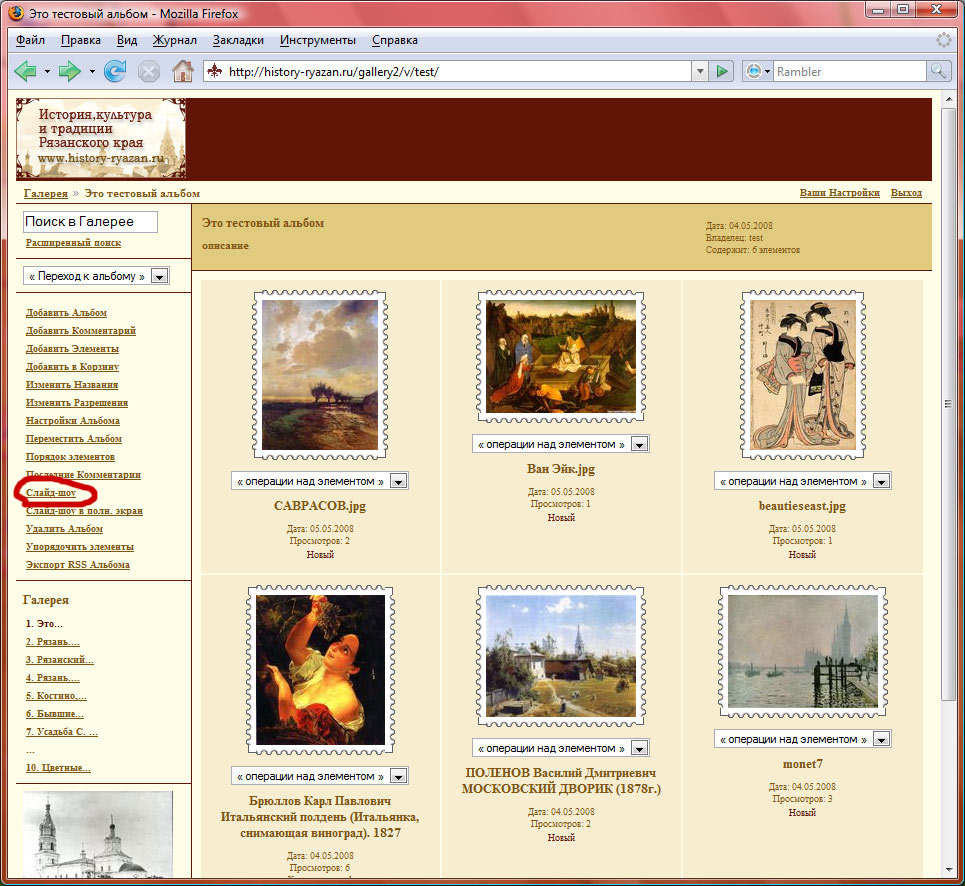Click Добавить в Корзину link
965x886 pixels.
[x=72, y=366]
